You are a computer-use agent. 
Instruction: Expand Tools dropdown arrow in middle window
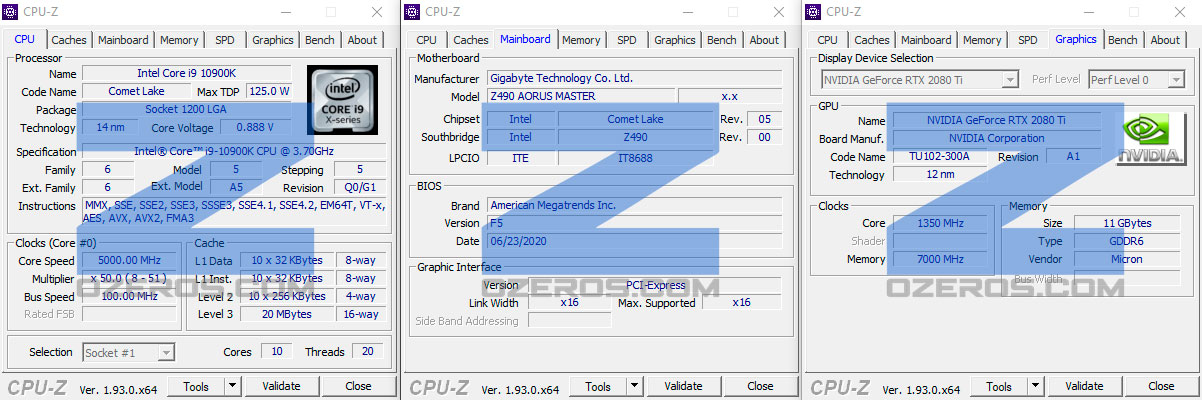634,386
